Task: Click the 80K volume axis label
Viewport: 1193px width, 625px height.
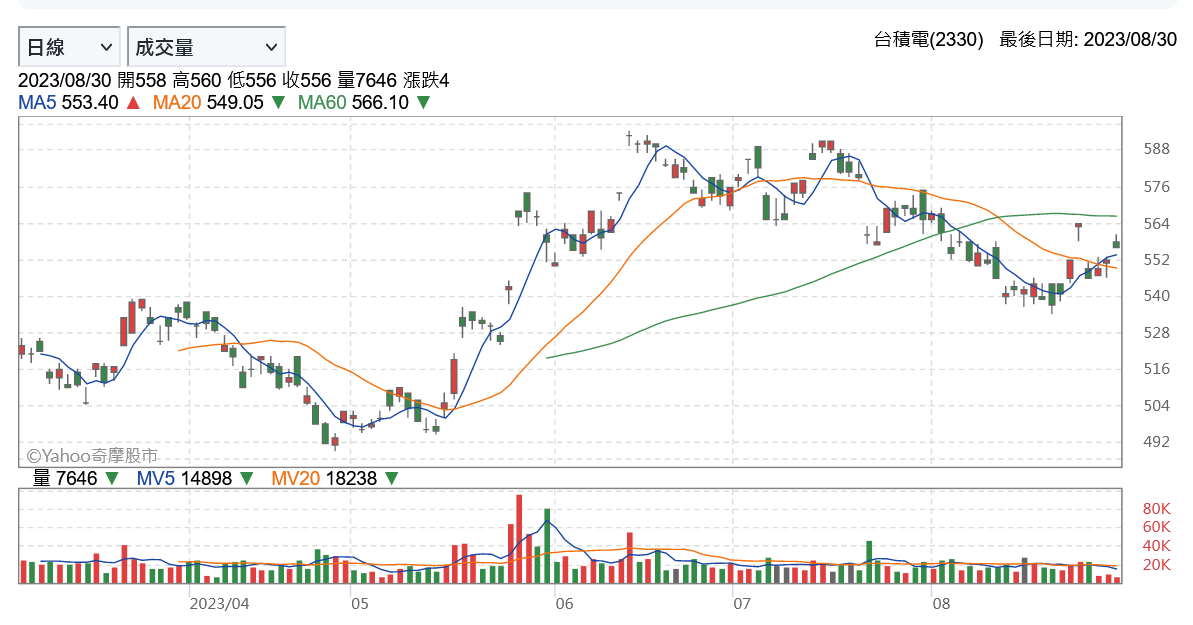Action: point(1156,509)
